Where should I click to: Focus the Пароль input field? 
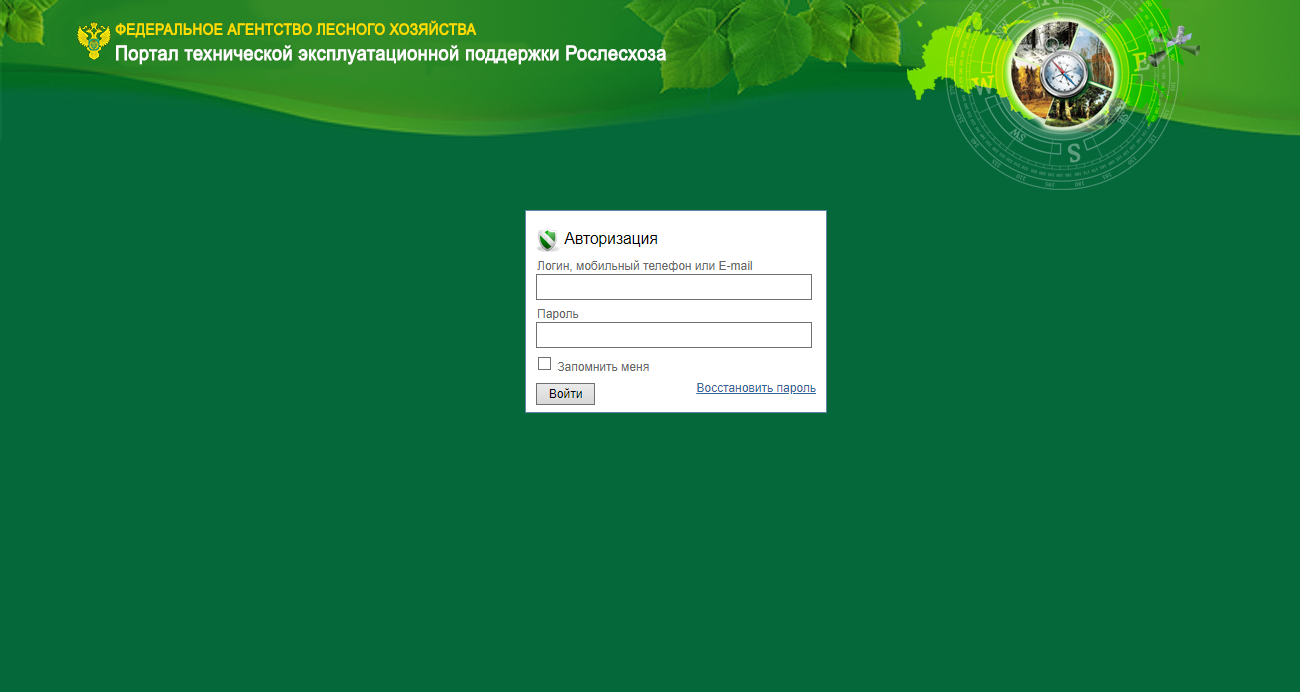click(x=674, y=335)
